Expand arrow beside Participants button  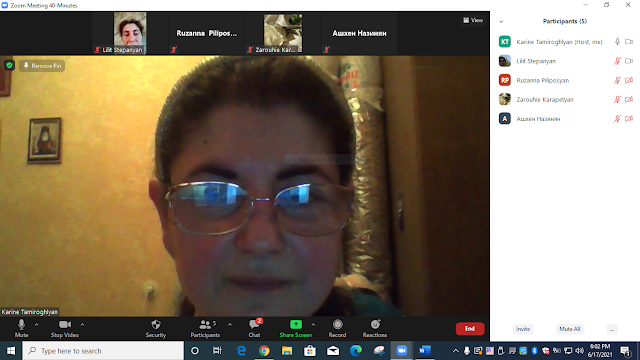(x=230, y=324)
